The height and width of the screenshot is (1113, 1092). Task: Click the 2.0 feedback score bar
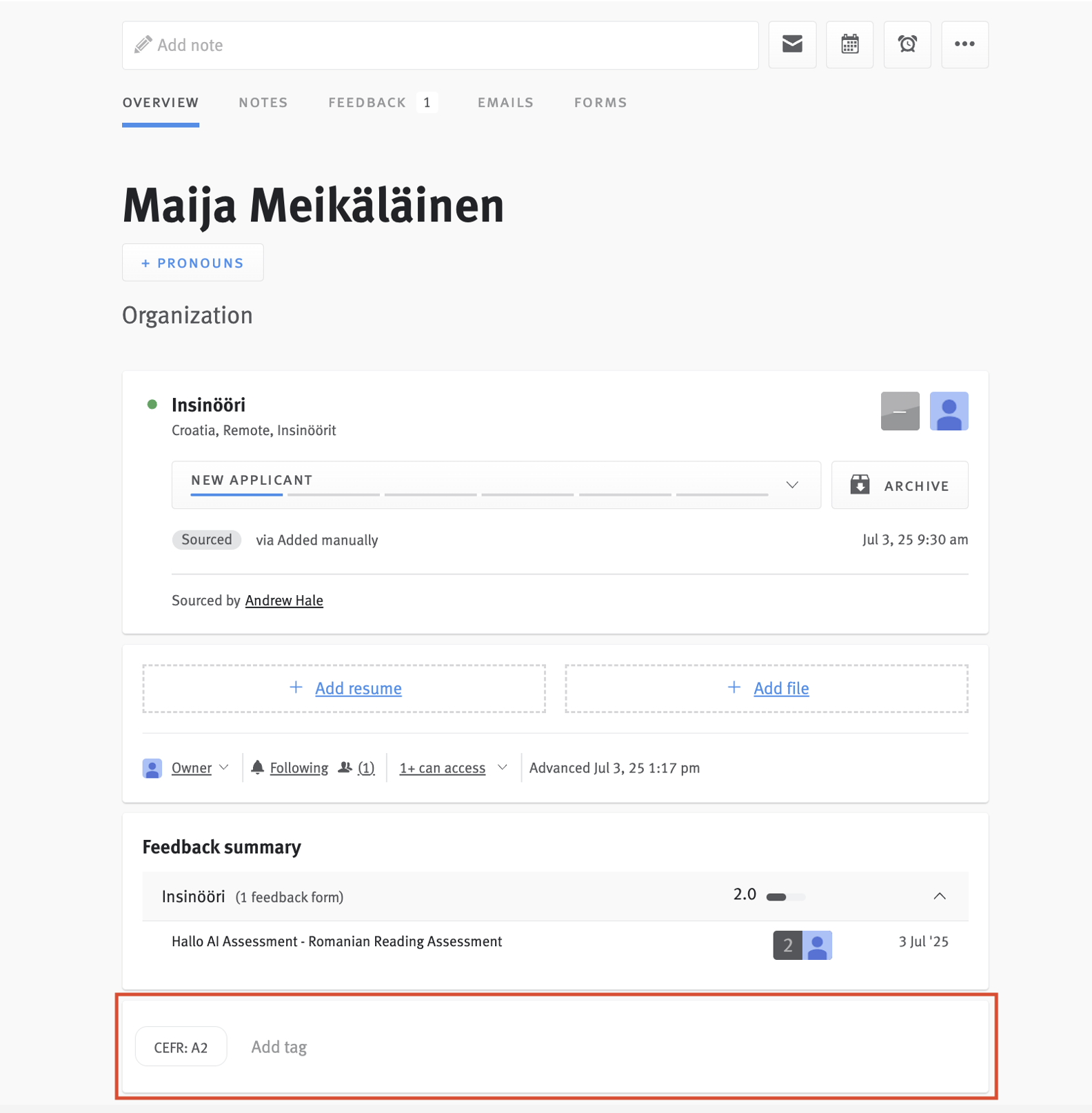tap(785, 896)
